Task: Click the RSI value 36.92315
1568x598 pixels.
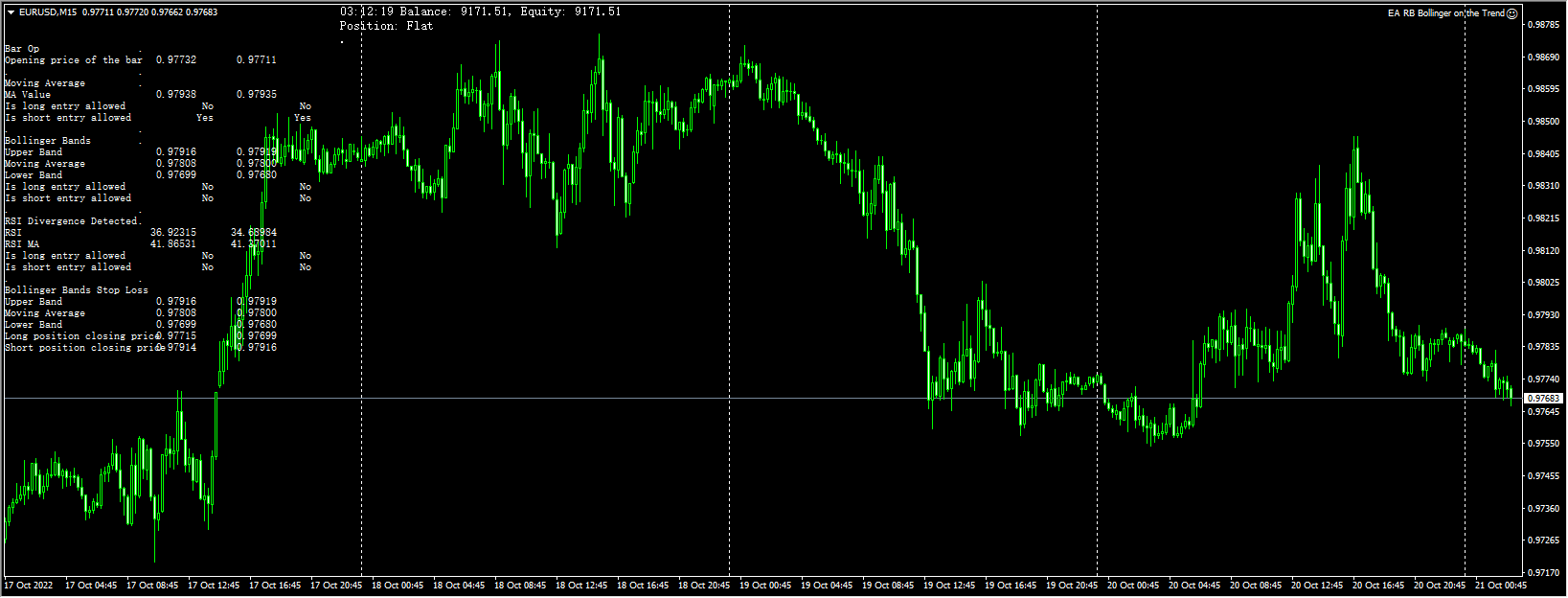Action: (x=173, y=233)
